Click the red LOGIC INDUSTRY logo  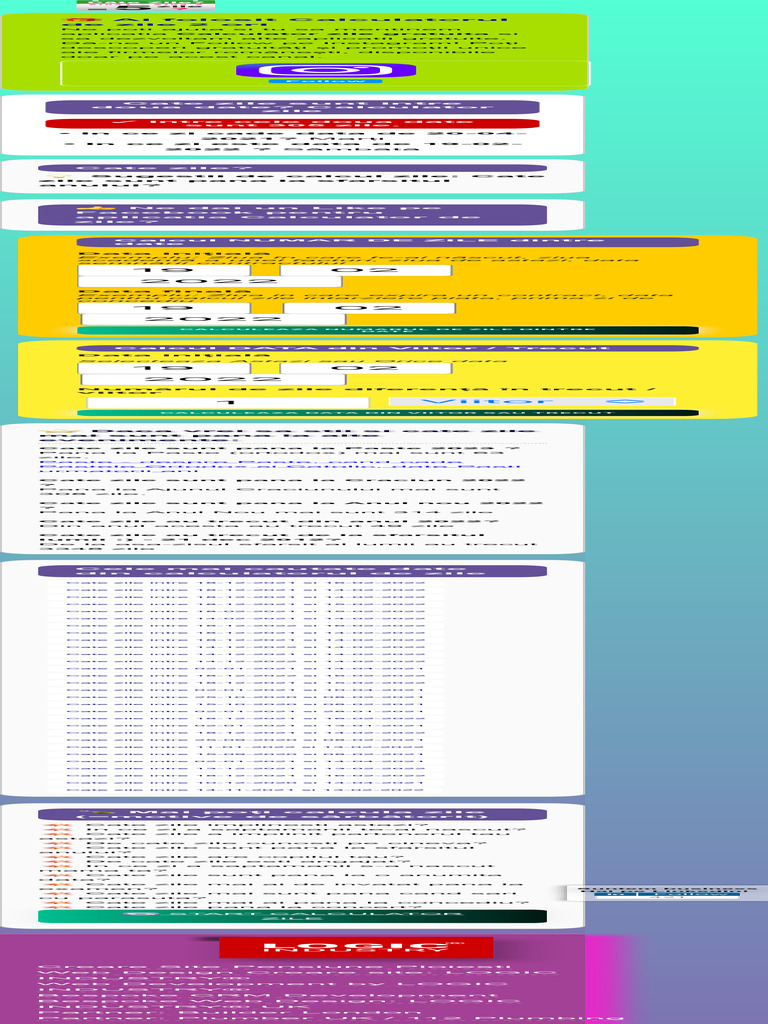click(x=356, y=947)
